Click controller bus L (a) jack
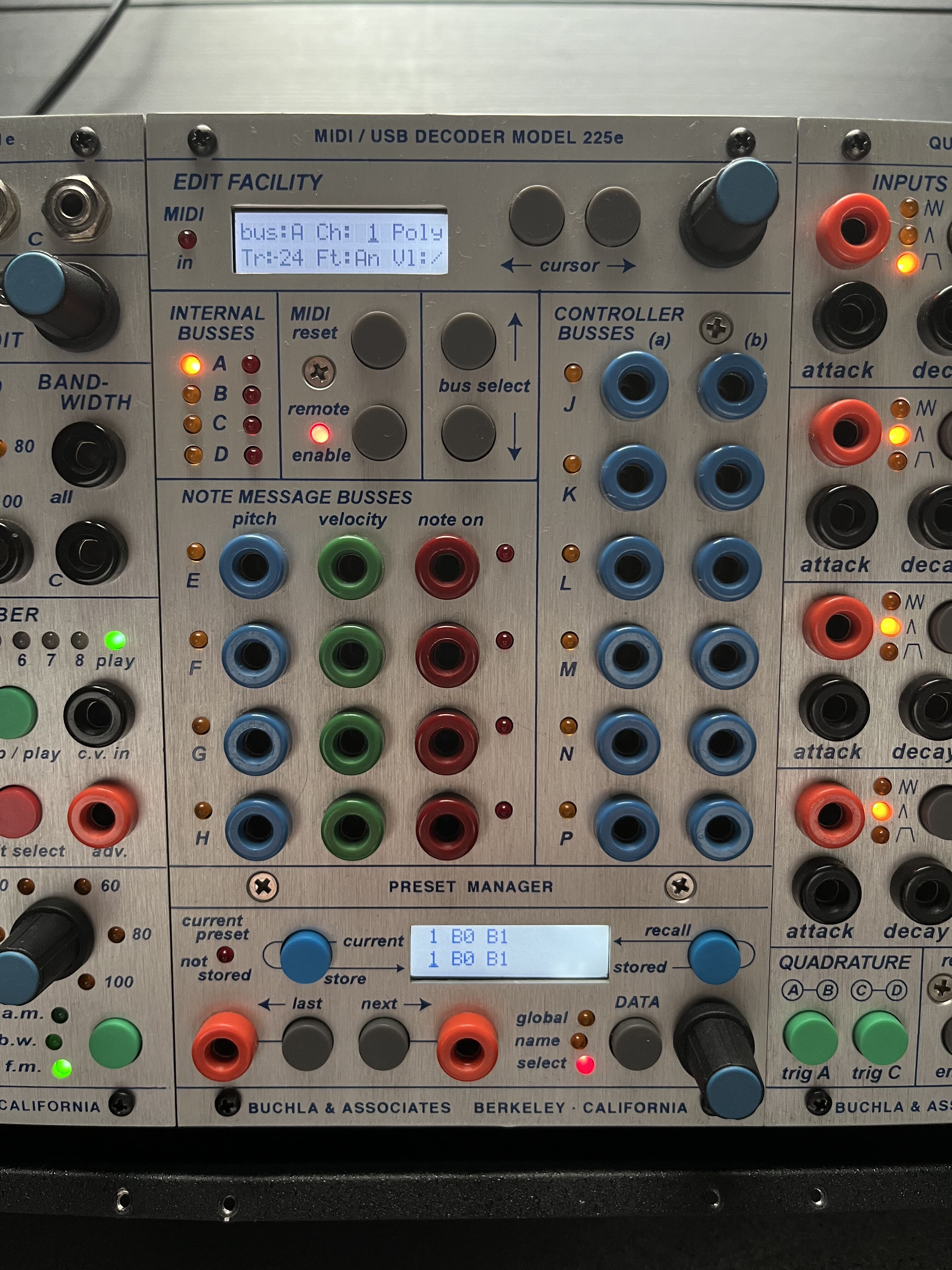952x1270 pixels. [630, 568]
